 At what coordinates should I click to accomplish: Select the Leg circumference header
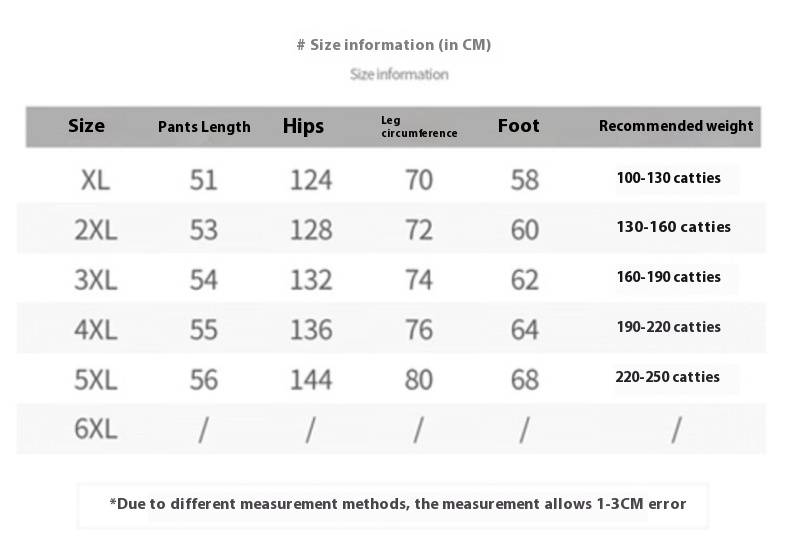(419, 127)
